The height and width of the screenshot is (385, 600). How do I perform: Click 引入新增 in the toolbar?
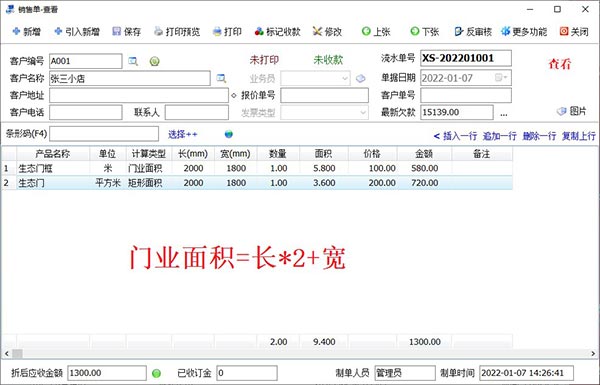[77, 32]
